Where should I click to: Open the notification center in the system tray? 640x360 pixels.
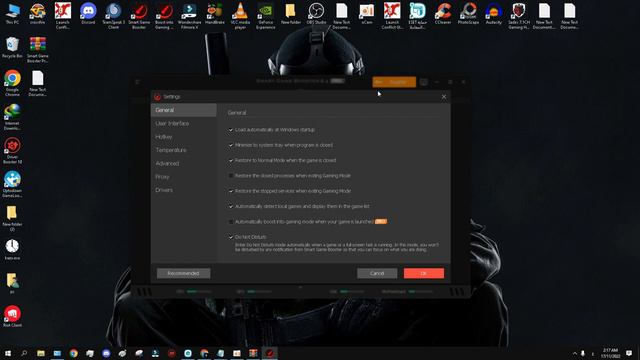click(x=629, y=353)
